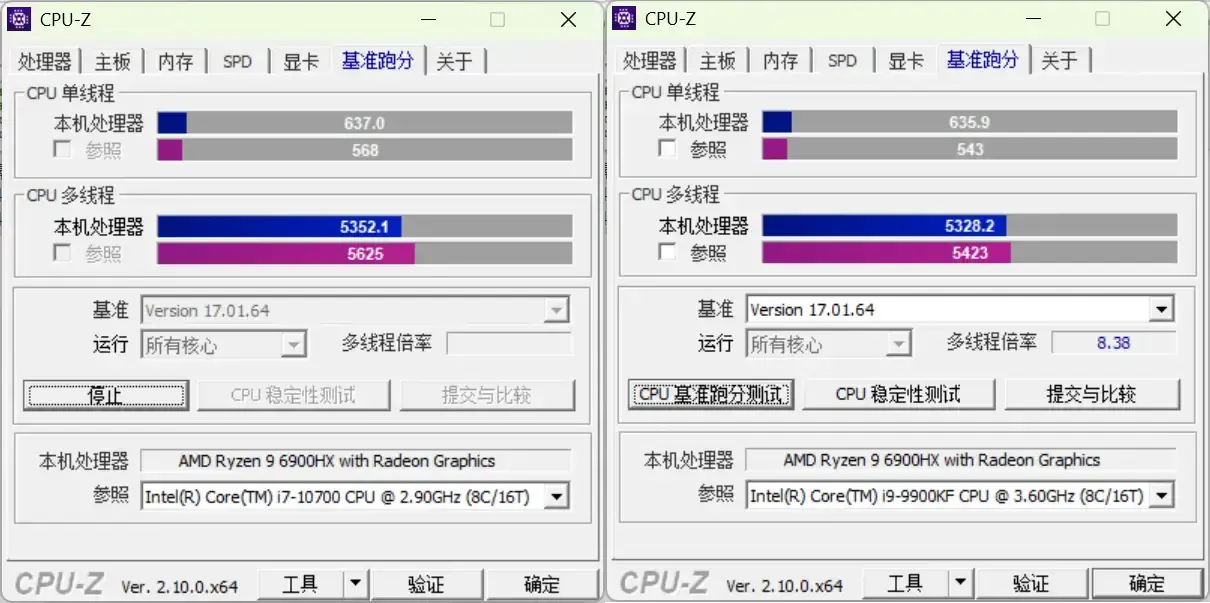Click 确定 button in right window
Image resolution: width=1210 pixels, height=603 pixels.
tap(1147, 583)
